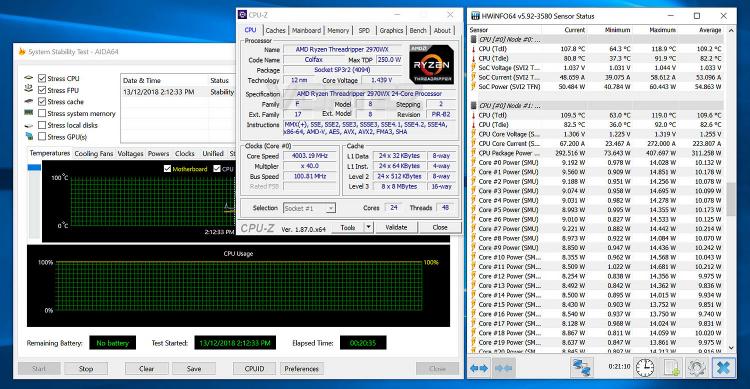The image size is (750, 389).
Task: Click the blue X icon in HWiNFO toolbar
Action: pyautogui.click(x=723, y=367)
